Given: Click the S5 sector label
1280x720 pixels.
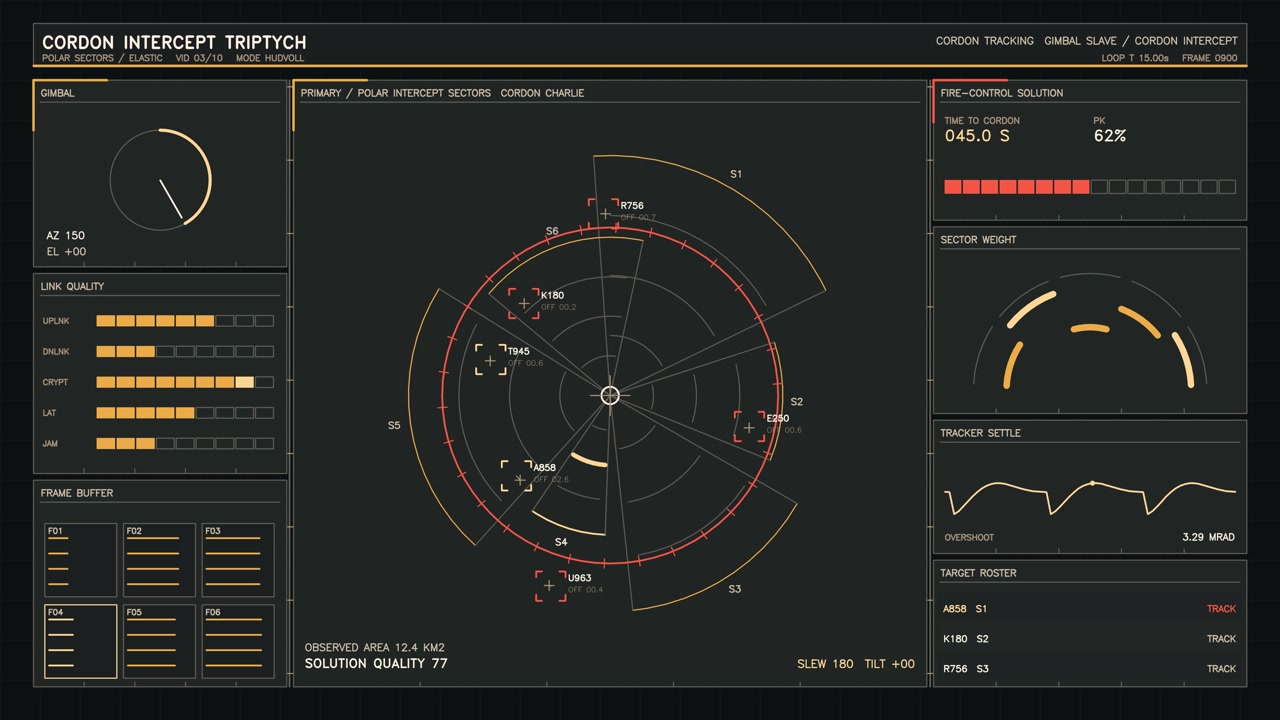Looking at the screenshot, I should [x=394, y=426].
